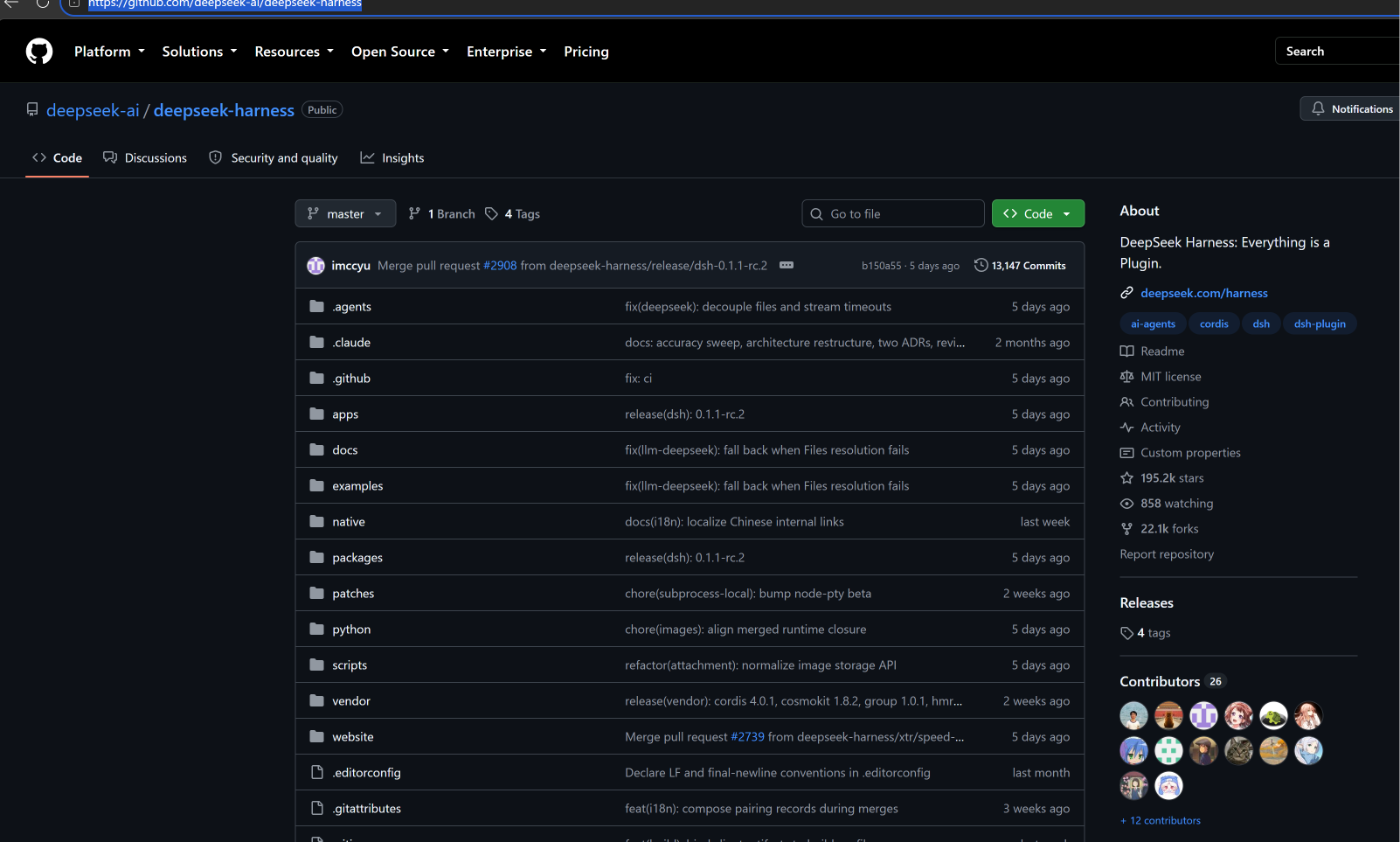Viewport: 1400px width, 842px height.
Task: Open commit 'fix(deepseek): decouple files and stream timeouts'
Action: tap(758, 307)
